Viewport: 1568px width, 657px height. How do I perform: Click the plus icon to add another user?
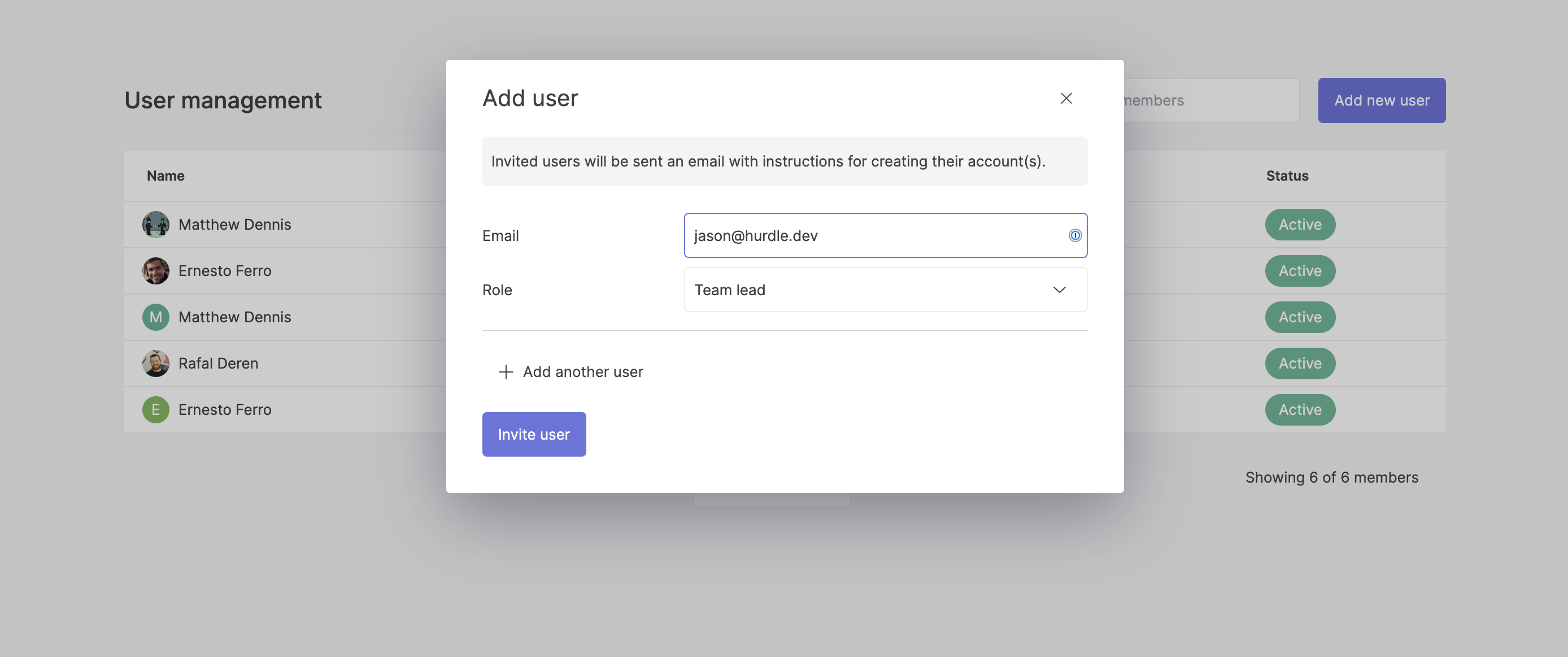(x=505, y=372)
